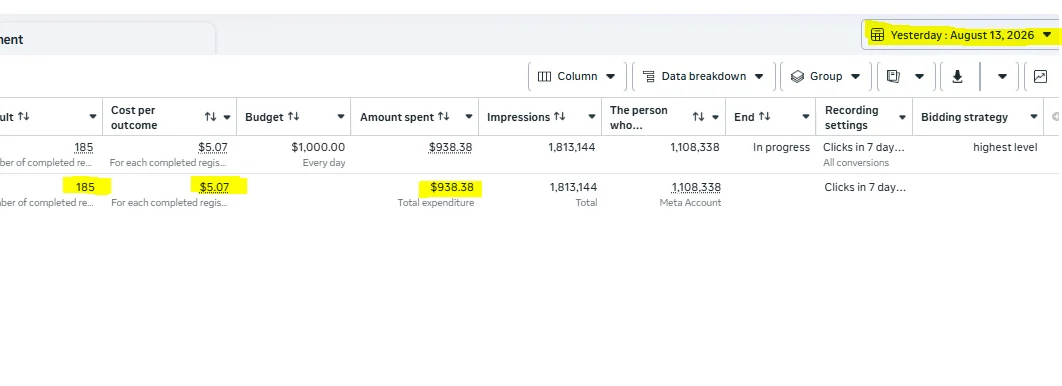Viewport: 1062px width, 386px height.
Task: Click 'Every day' under the budget
Action: (324, 163)
